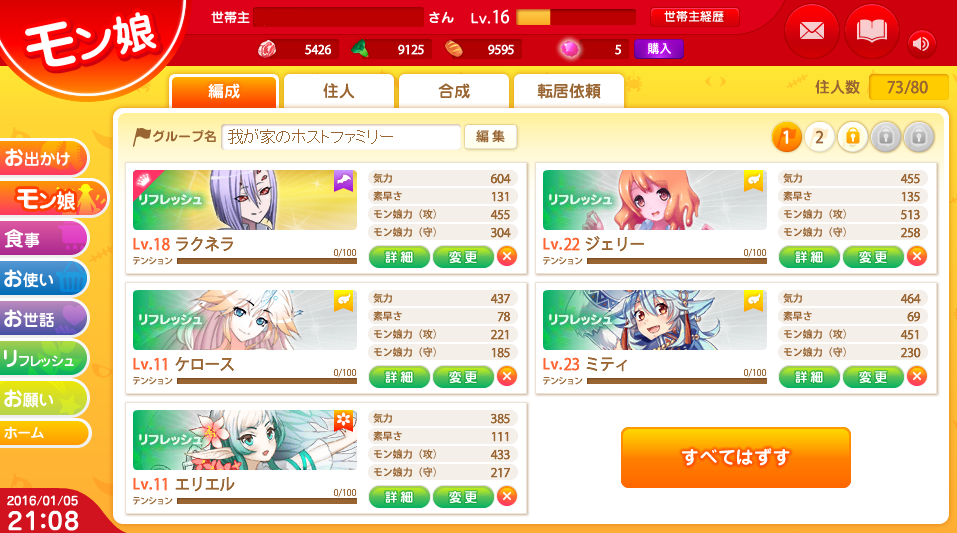Open the 食事 side menu
Viewport: 957px width, 533px height.
pyautogui.click(x=43, y=238)
